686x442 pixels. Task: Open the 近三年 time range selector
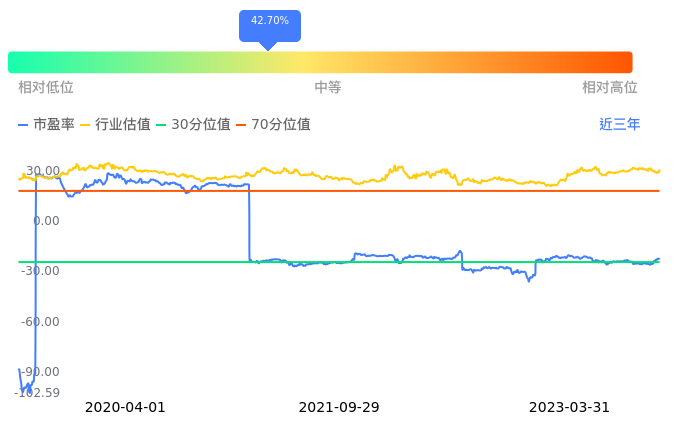pos(619,125)
